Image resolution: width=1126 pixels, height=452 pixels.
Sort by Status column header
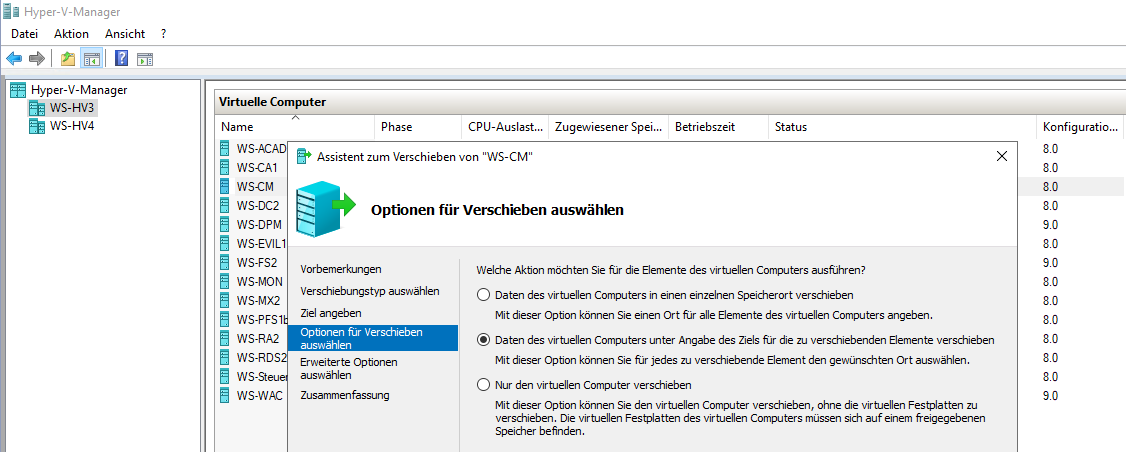pos(903,126)
